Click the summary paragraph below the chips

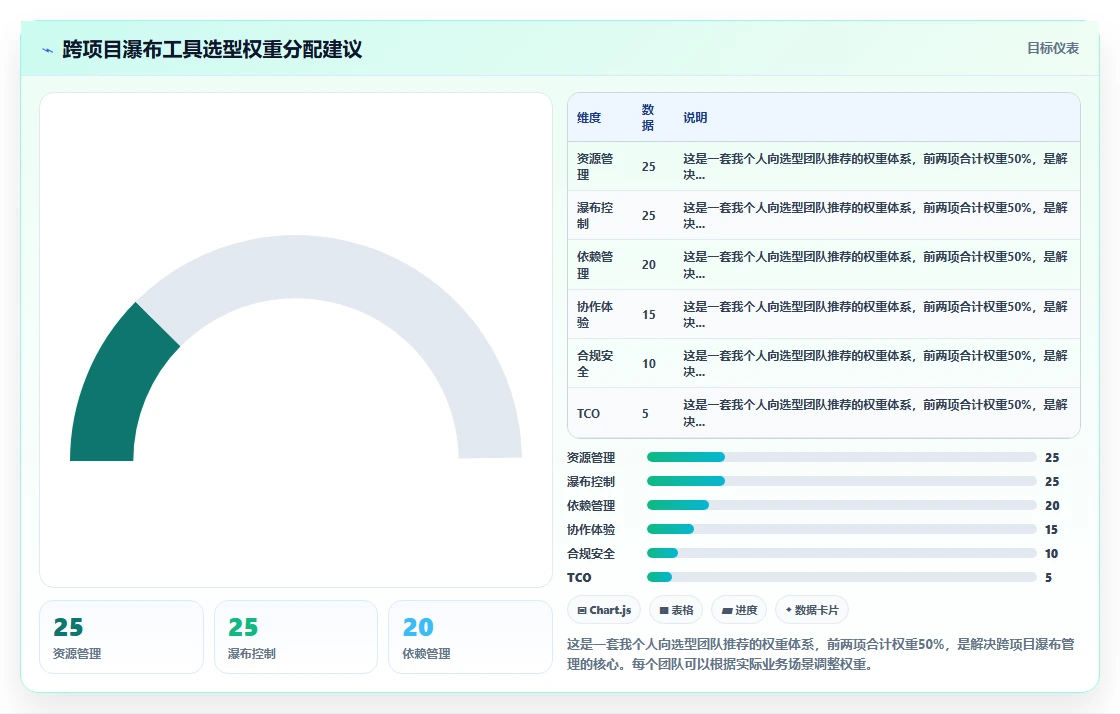(821, 654)
